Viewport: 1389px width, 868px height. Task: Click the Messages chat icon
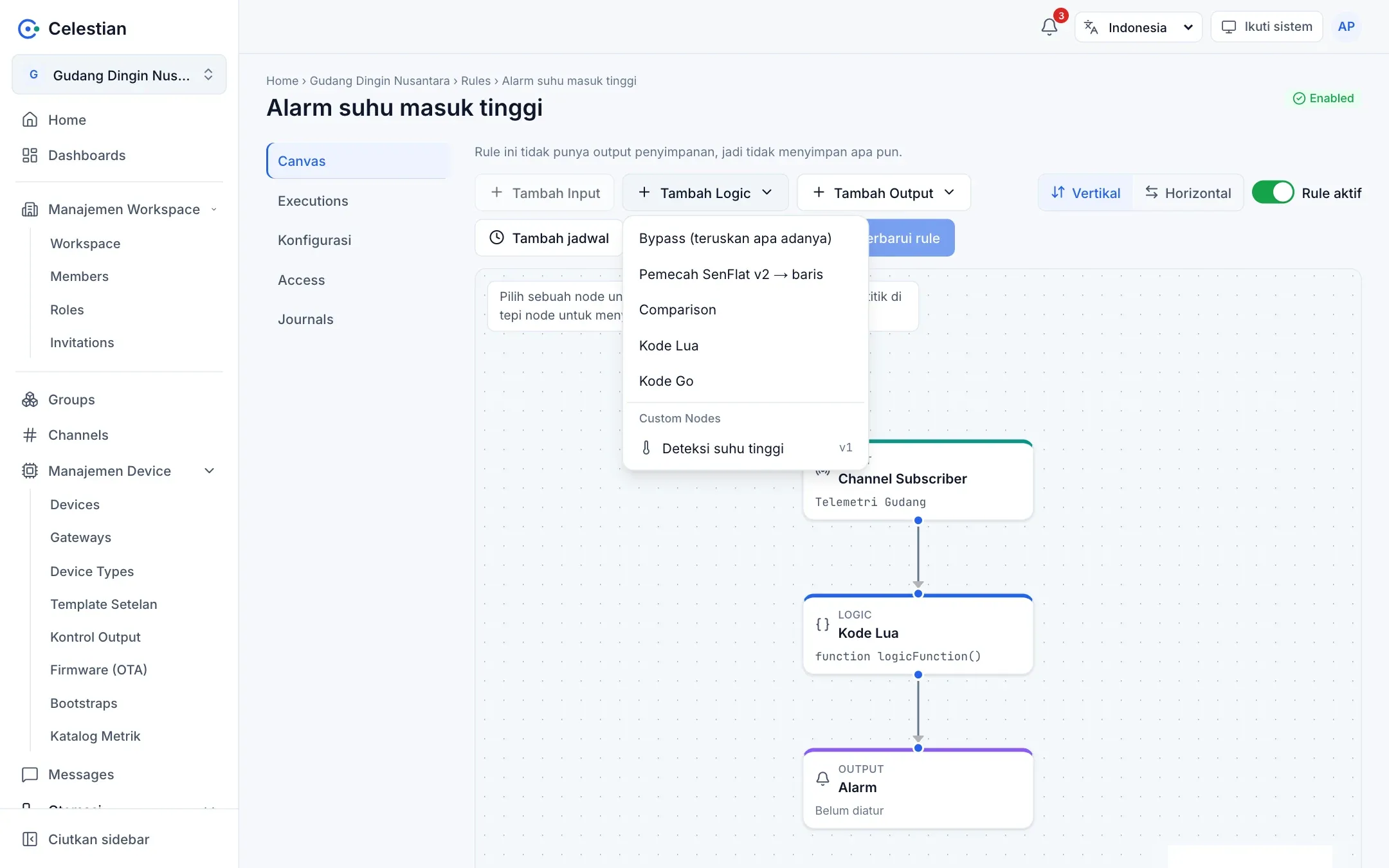point(30,774)
